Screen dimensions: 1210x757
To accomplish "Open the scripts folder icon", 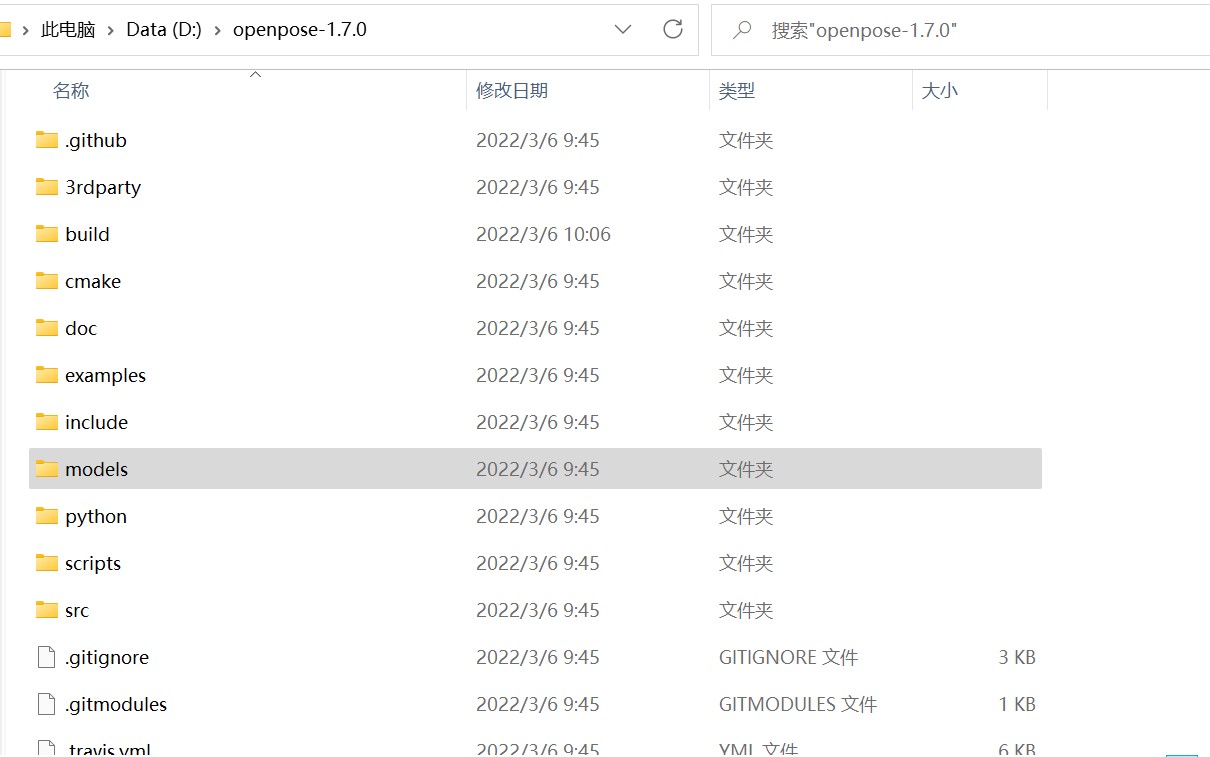I will [47, 563].
